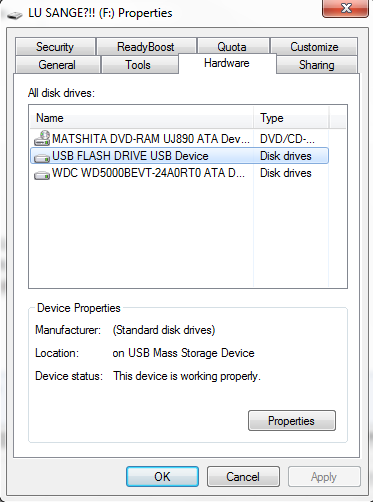Select MATSHITA DVD-RAM UJ890 ATA Device row
This screenshot has width=373, height=502.
[x=179, y=139]
